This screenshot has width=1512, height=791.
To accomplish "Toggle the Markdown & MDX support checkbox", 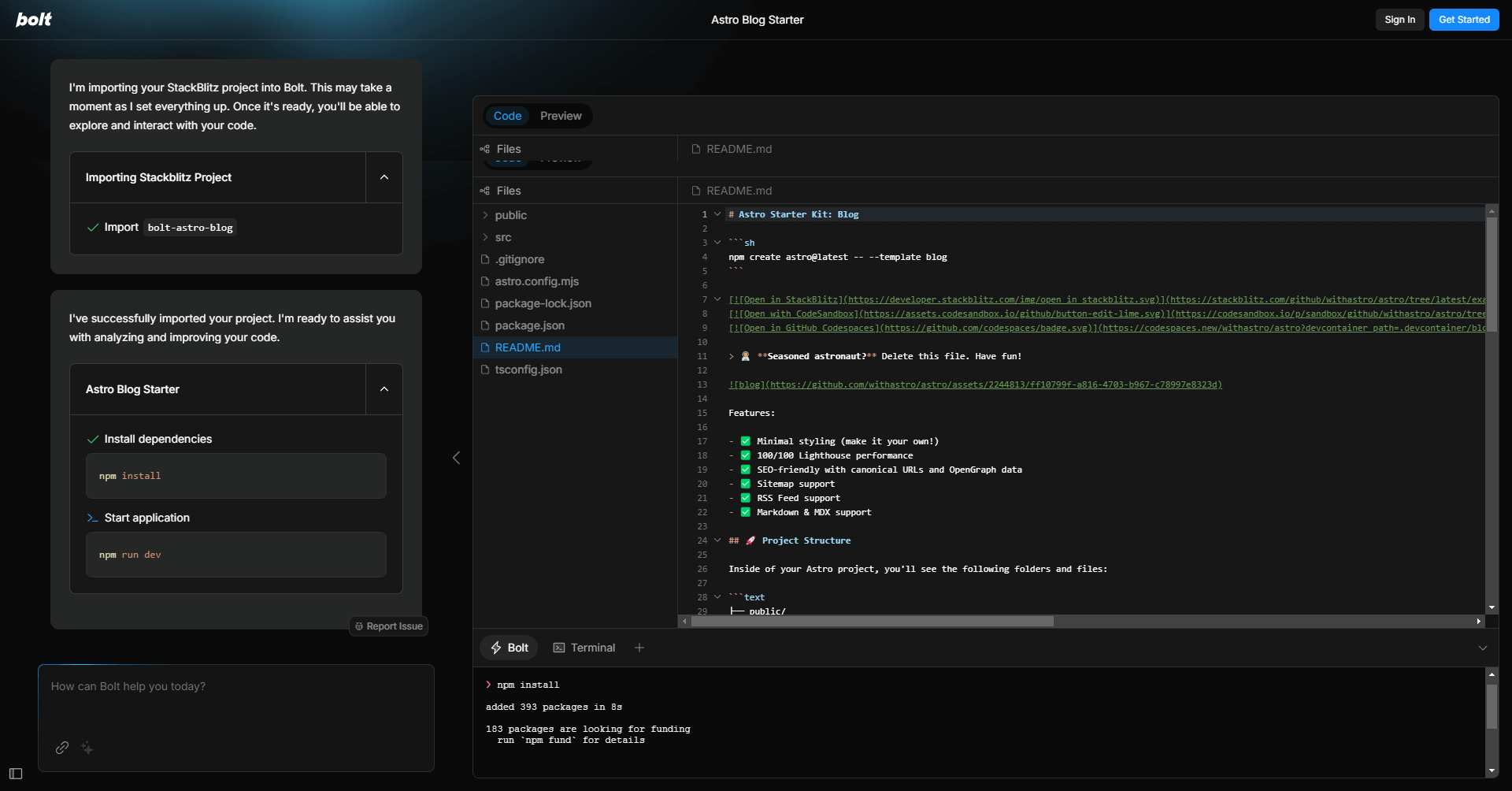I will 745,512.
